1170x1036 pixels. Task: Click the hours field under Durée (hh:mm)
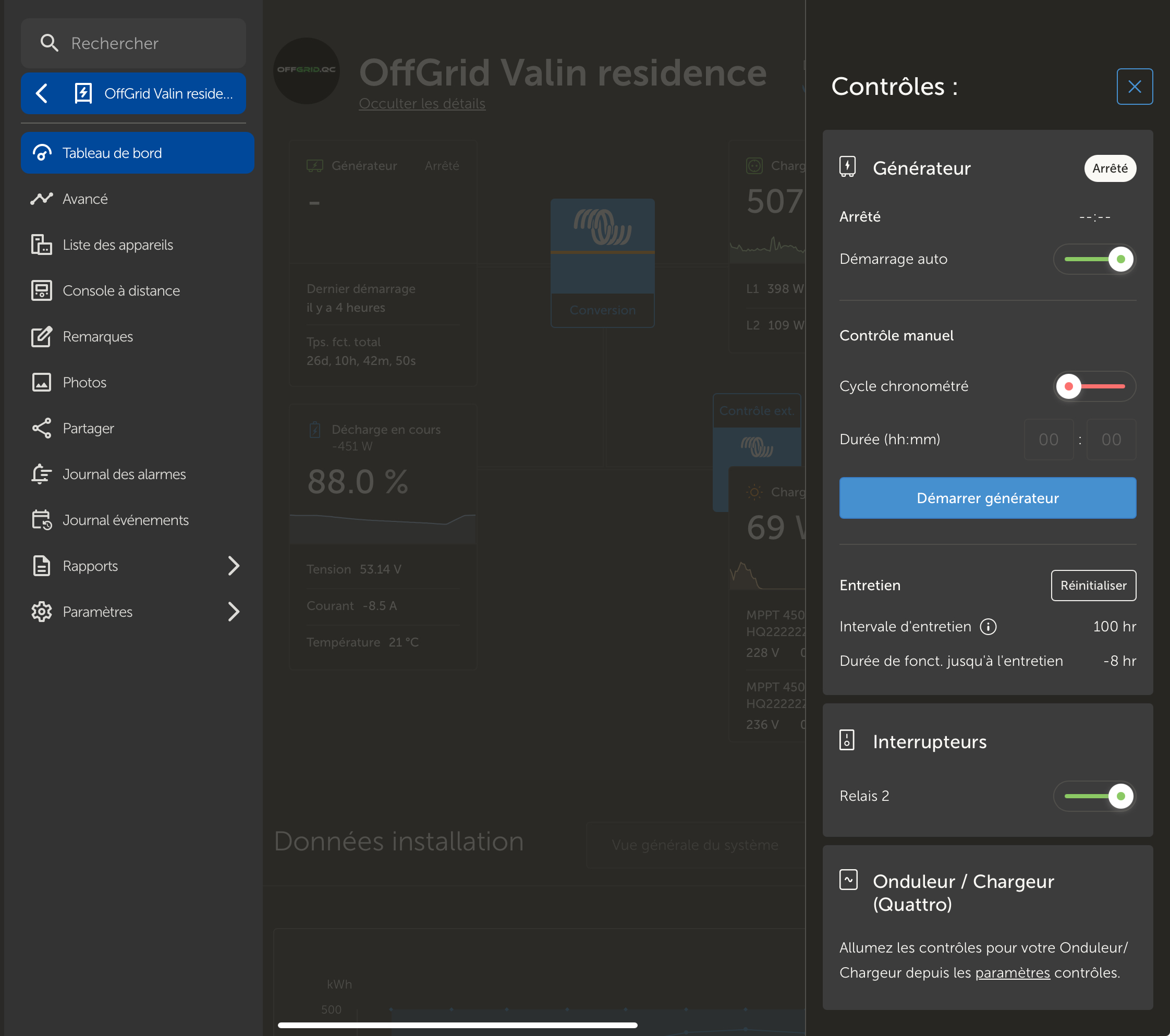coord(1049,439)
